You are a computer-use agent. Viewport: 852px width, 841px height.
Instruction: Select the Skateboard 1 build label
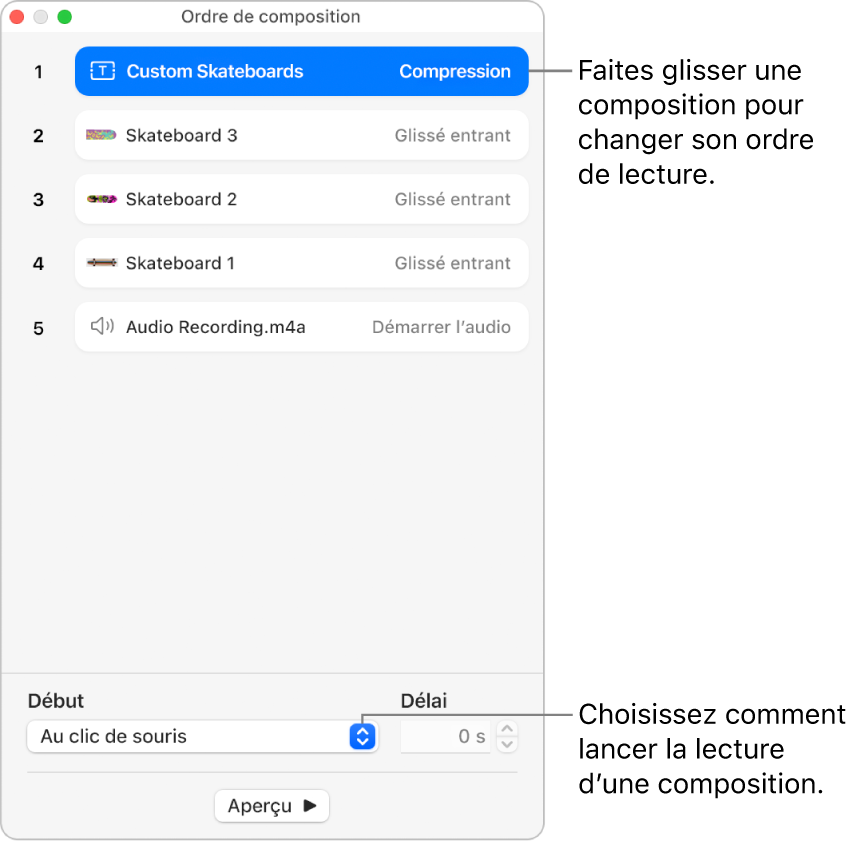pos(181,263)
